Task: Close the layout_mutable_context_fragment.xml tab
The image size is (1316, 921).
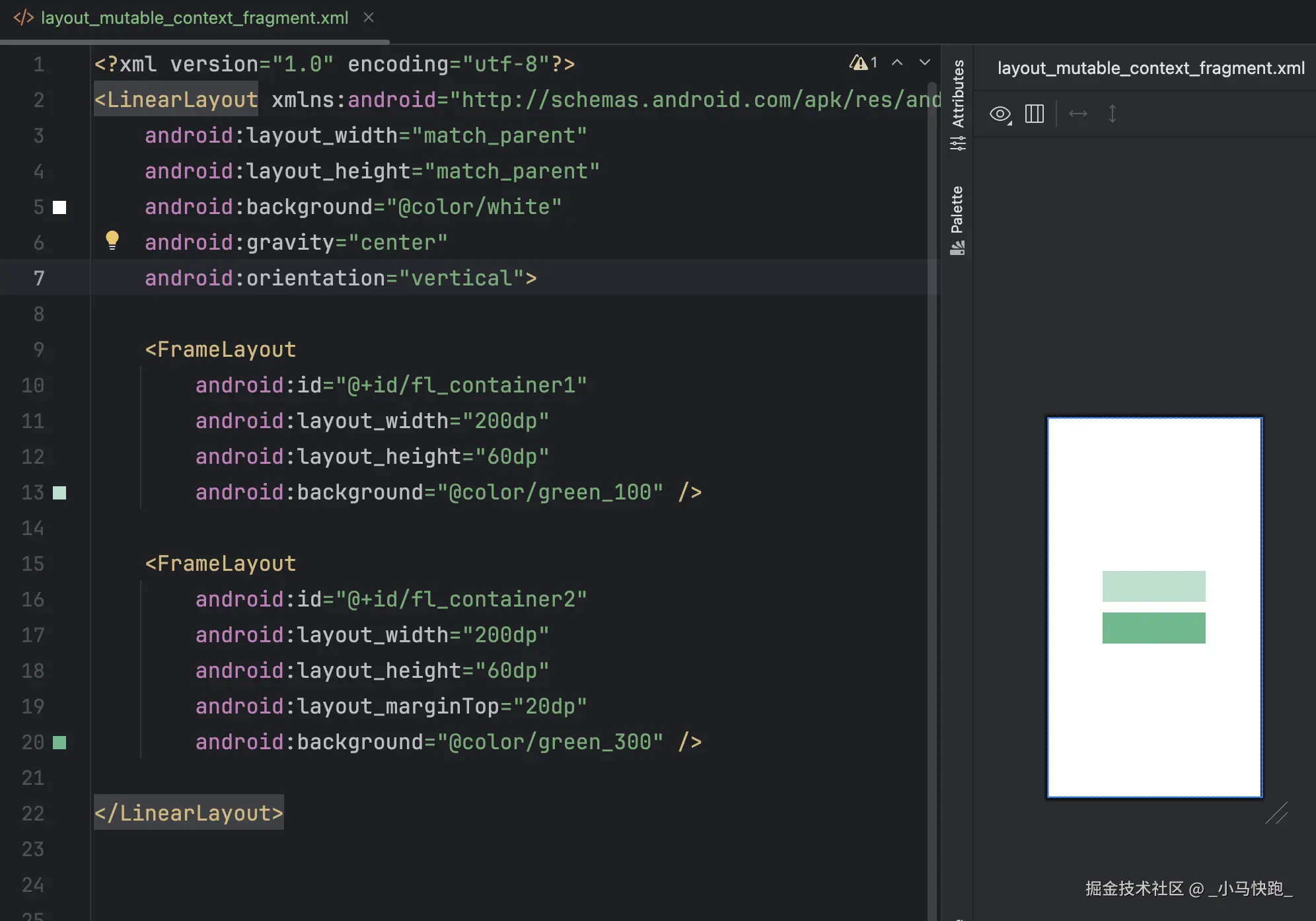Action: (x=369, y=18)
